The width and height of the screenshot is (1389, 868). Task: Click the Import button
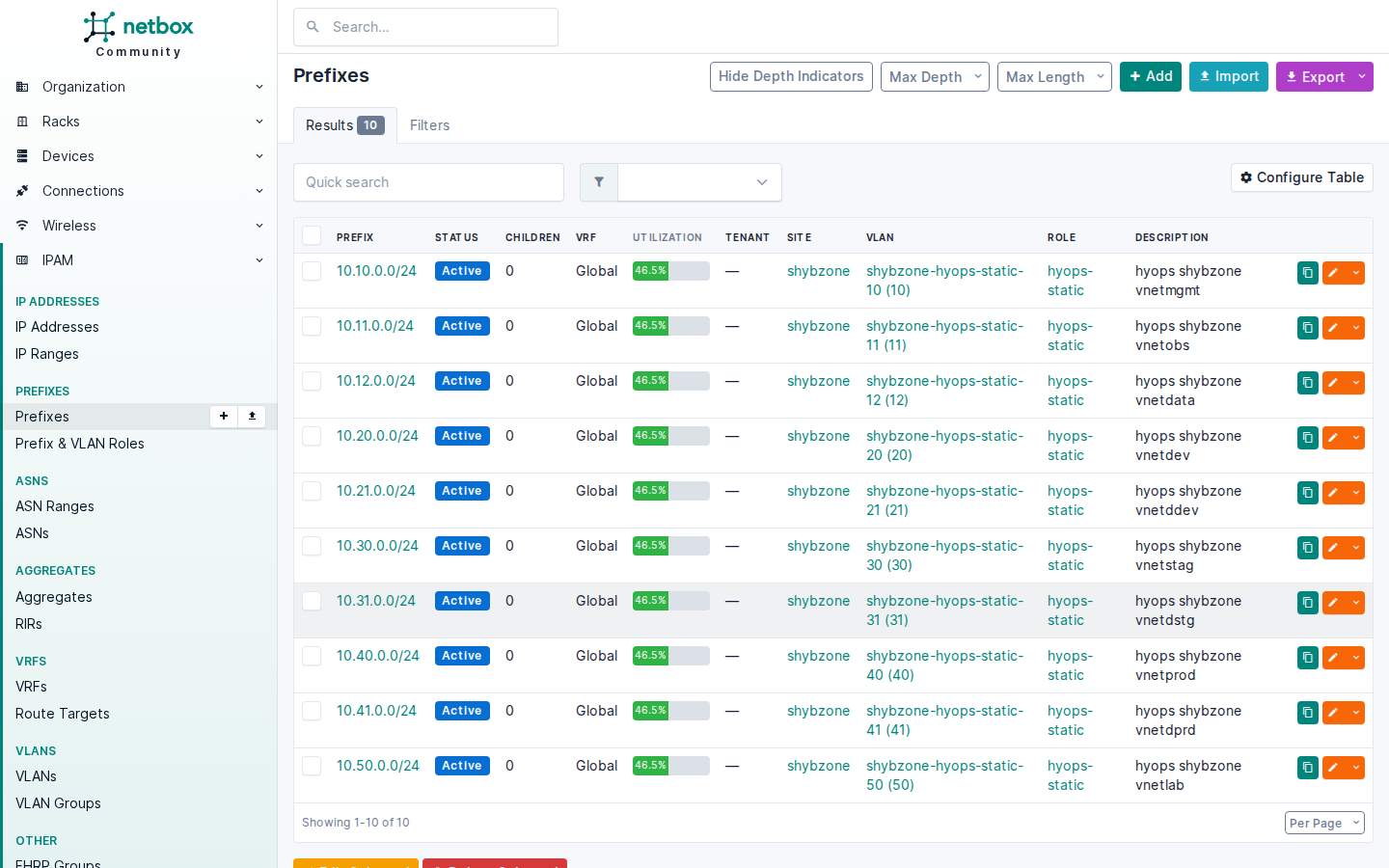(x=1229, y=76)
